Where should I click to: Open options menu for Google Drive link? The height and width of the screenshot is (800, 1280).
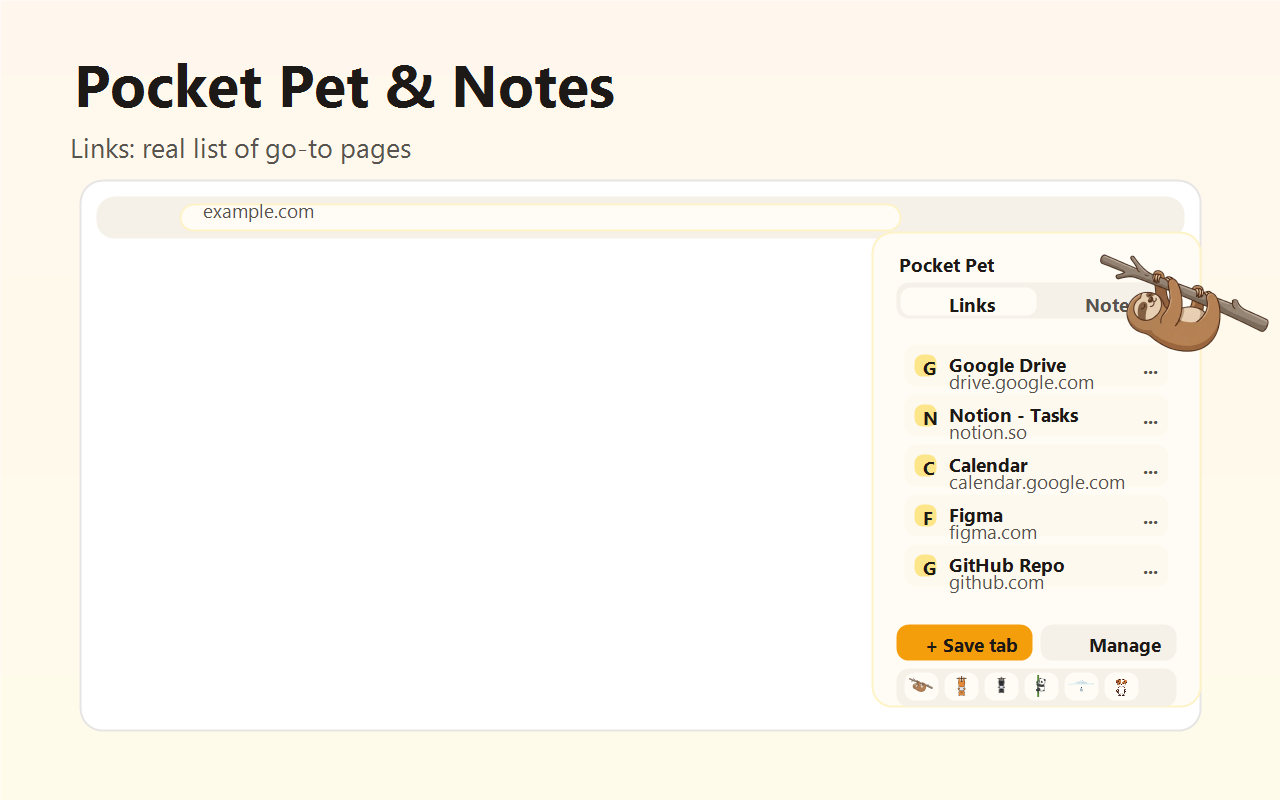tap(1150, 370)
